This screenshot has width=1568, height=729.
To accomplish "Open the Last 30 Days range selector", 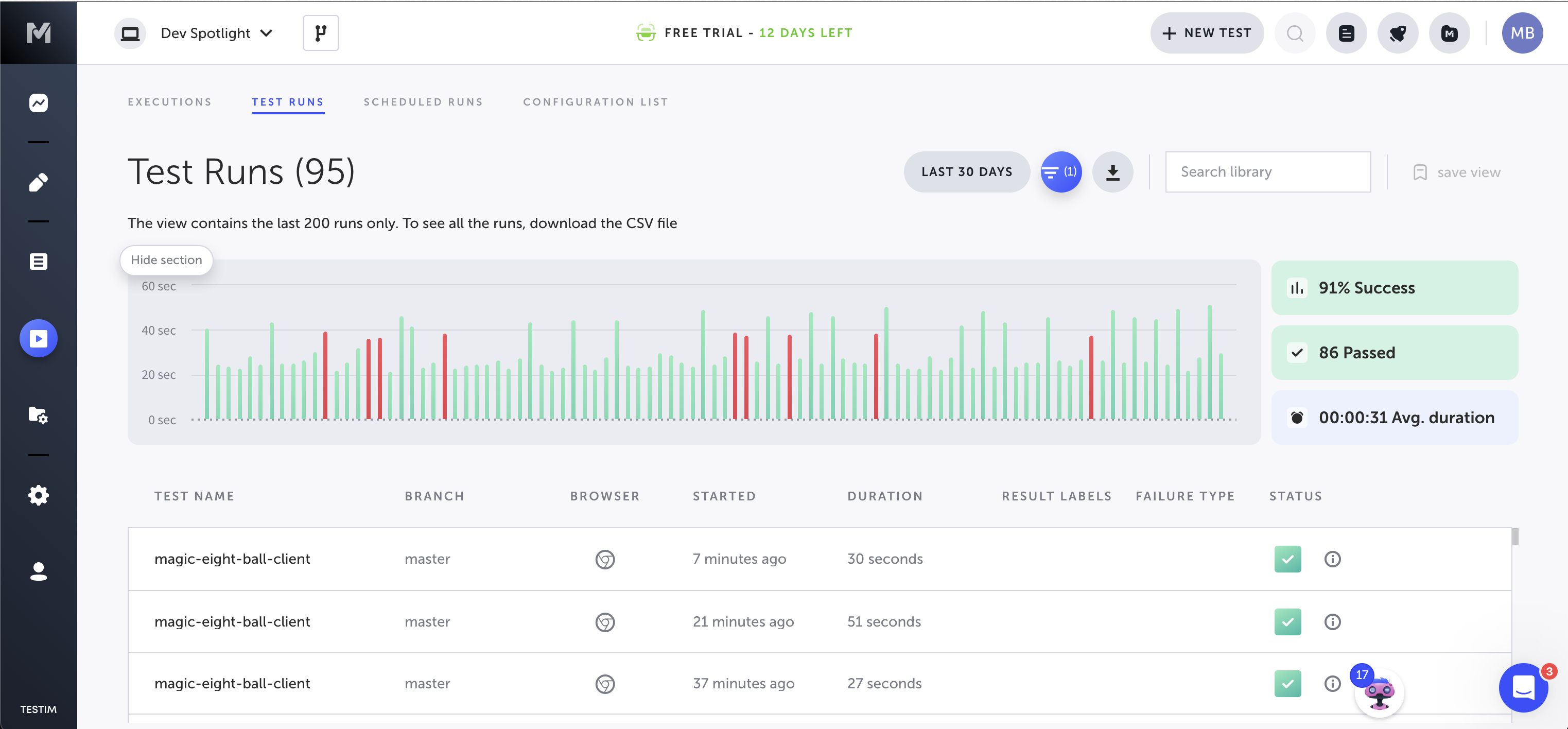I will pos(966,172).
